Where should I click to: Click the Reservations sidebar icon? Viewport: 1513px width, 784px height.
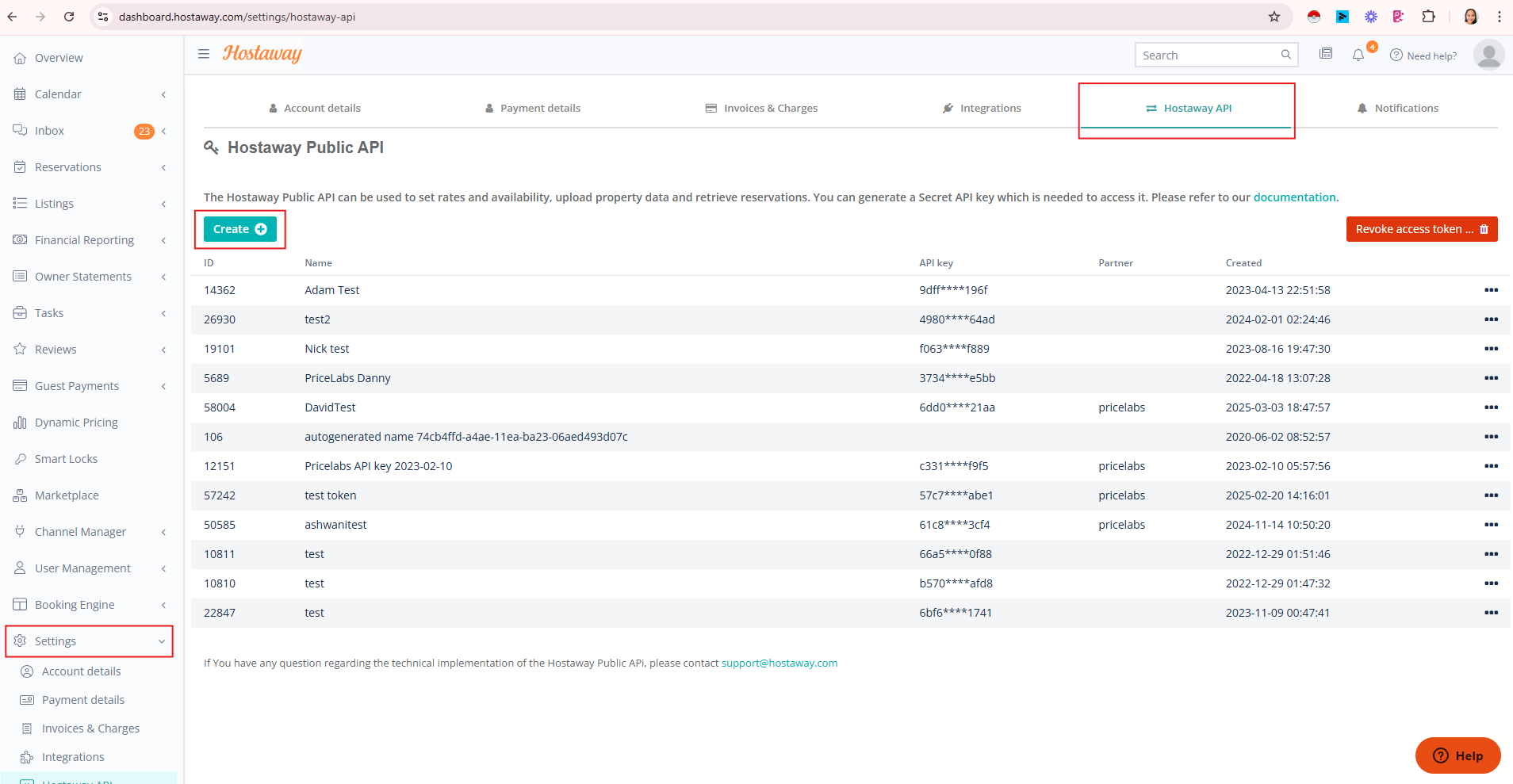tap(20, 167)
